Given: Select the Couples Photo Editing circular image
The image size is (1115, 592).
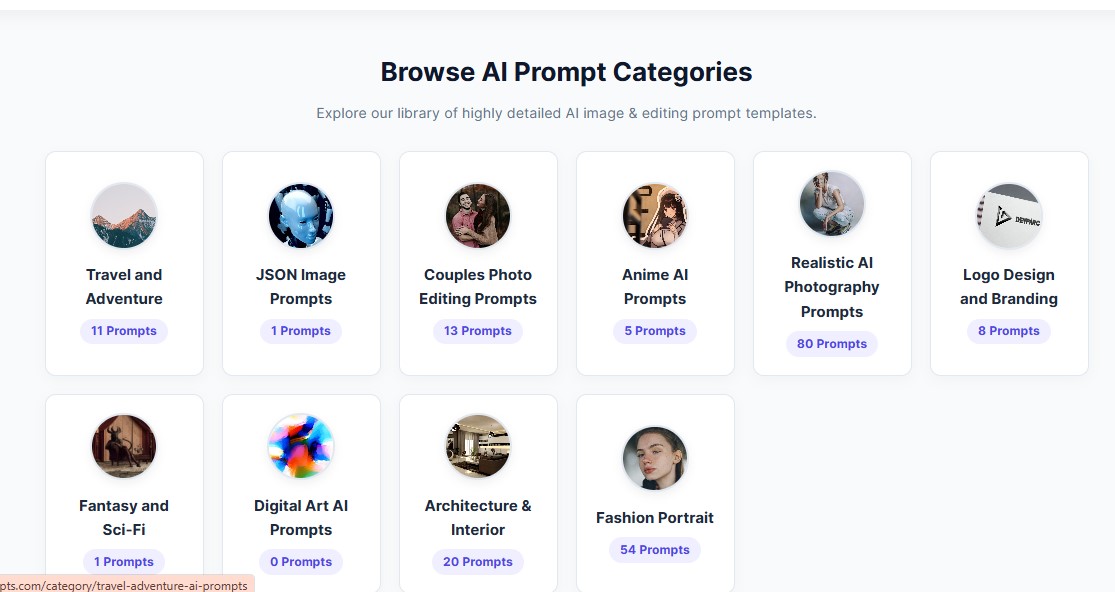Looking at the screenshot, I should click(478, 215).
